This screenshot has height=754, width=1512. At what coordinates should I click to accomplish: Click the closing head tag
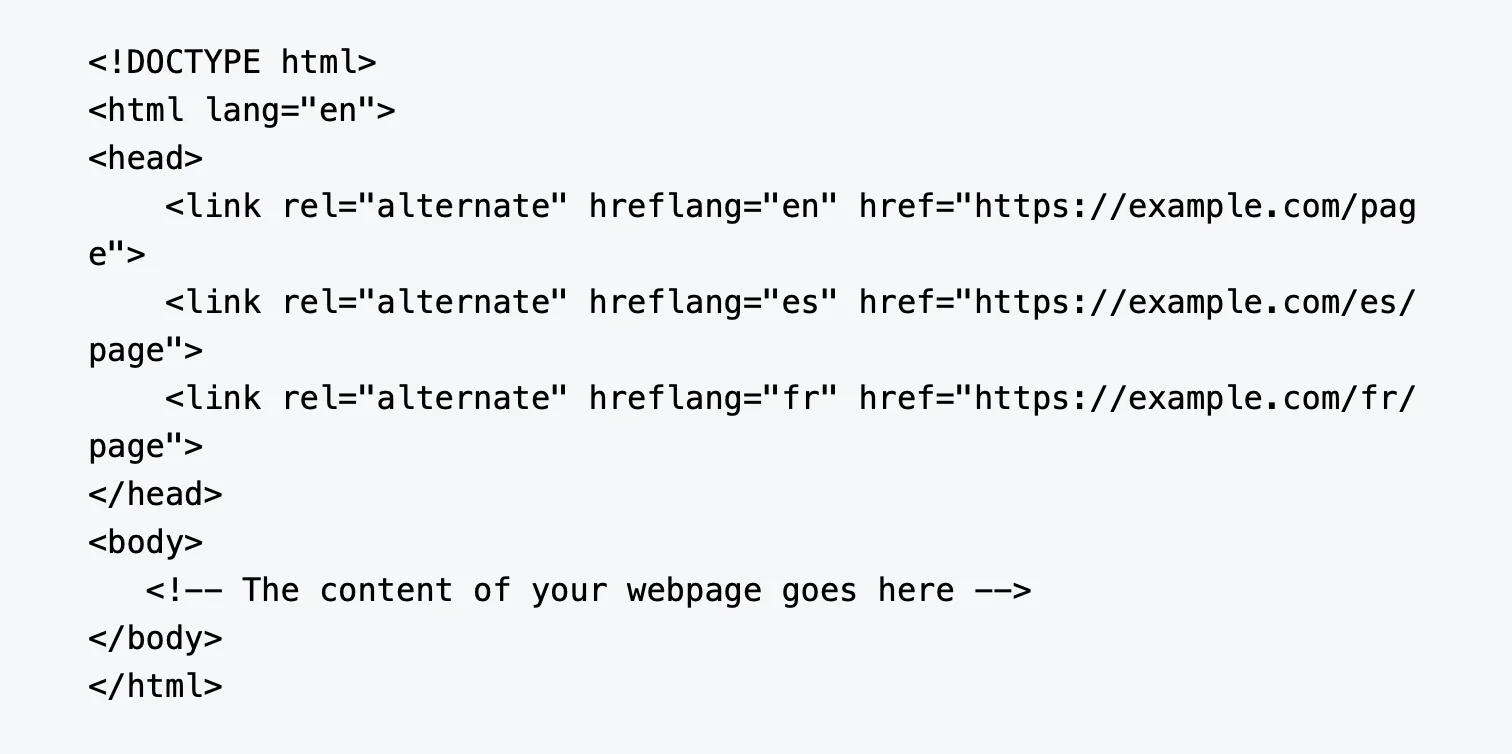(x=156, y=494)
